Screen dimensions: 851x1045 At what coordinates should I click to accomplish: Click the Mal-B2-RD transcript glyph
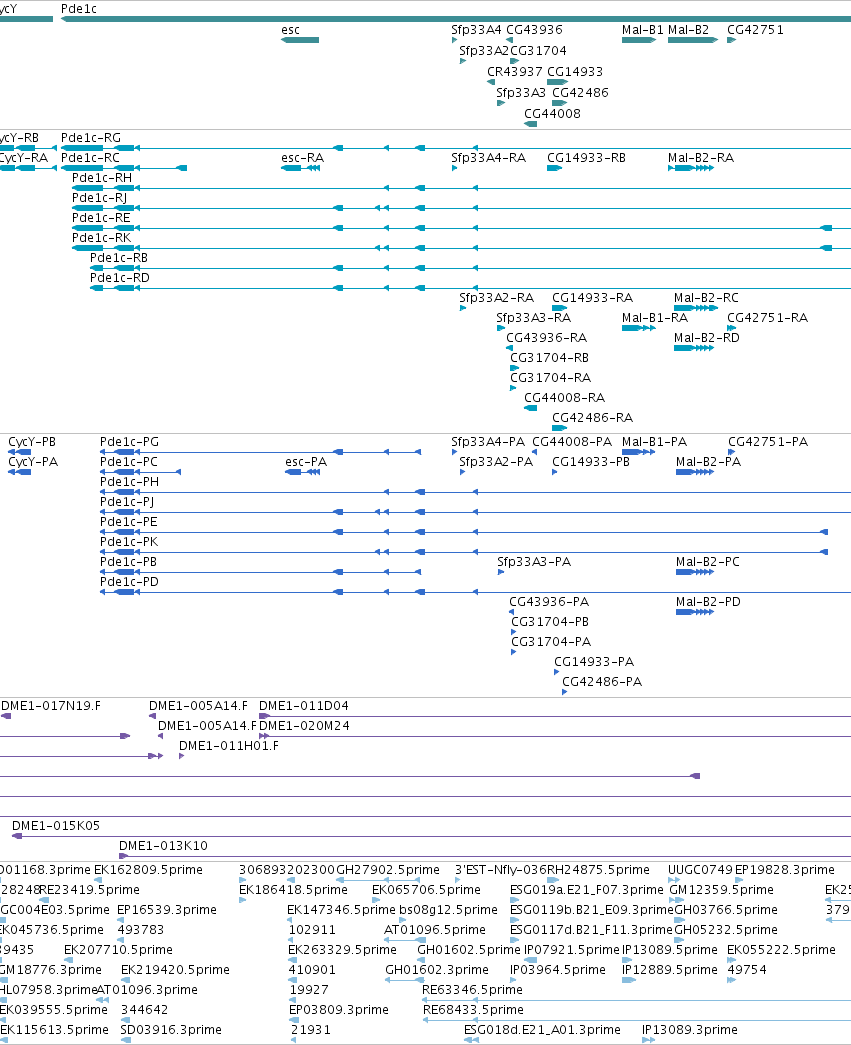[x=694, y=348]
